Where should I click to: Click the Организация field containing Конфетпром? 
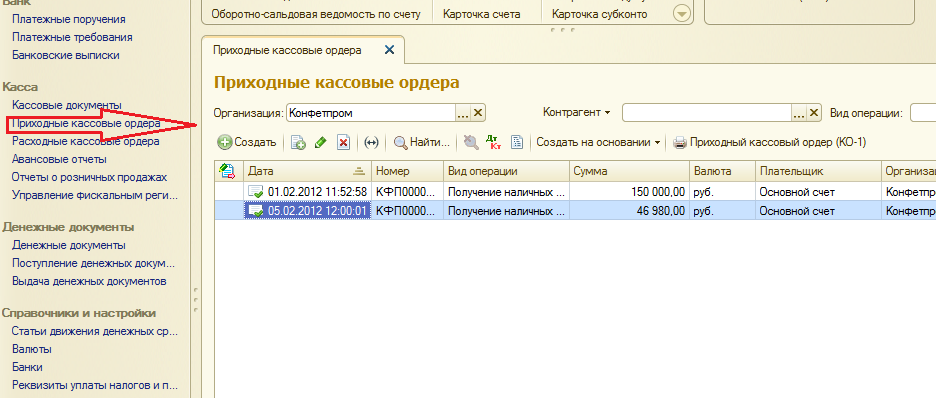coord(371,113)
